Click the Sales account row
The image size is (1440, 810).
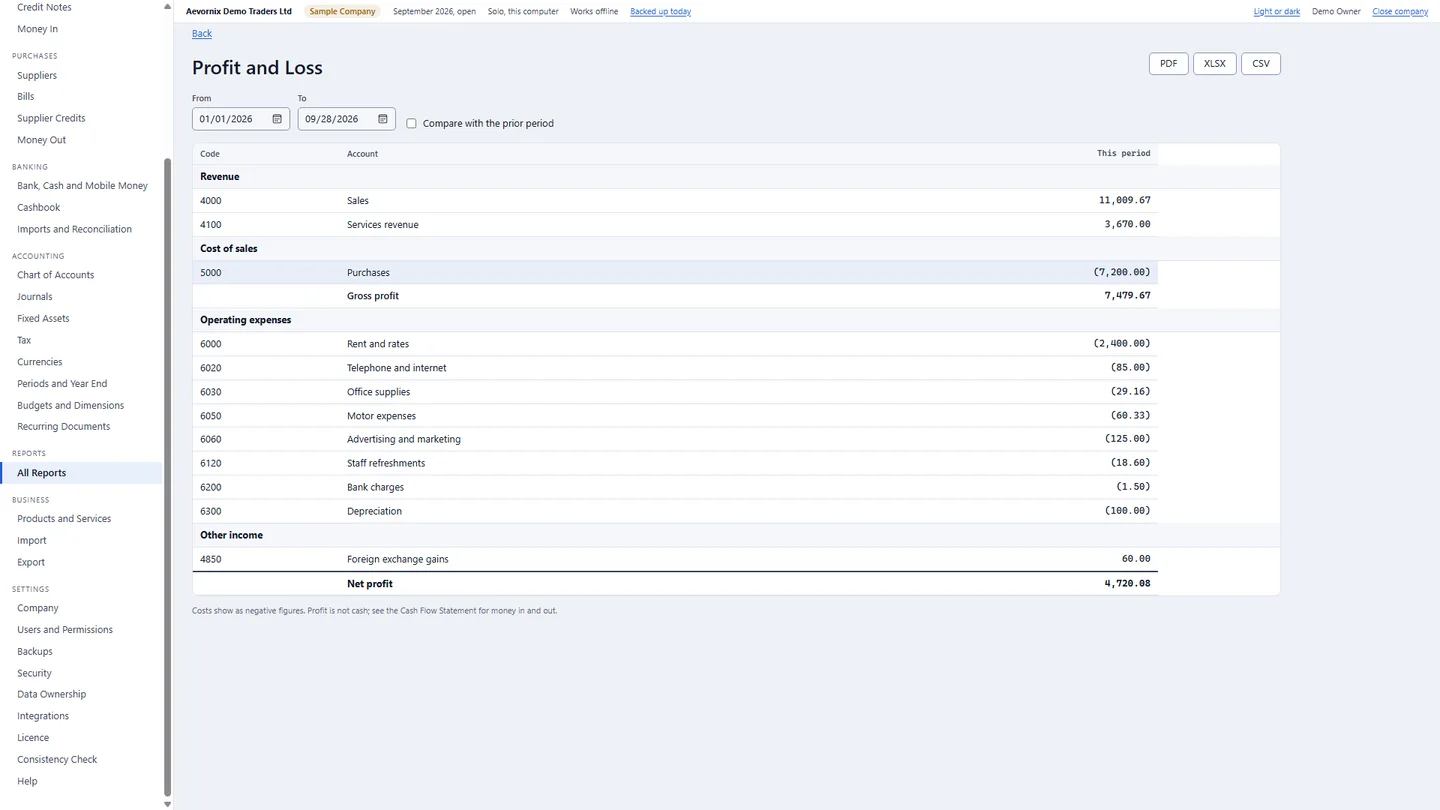click(675, 201)
